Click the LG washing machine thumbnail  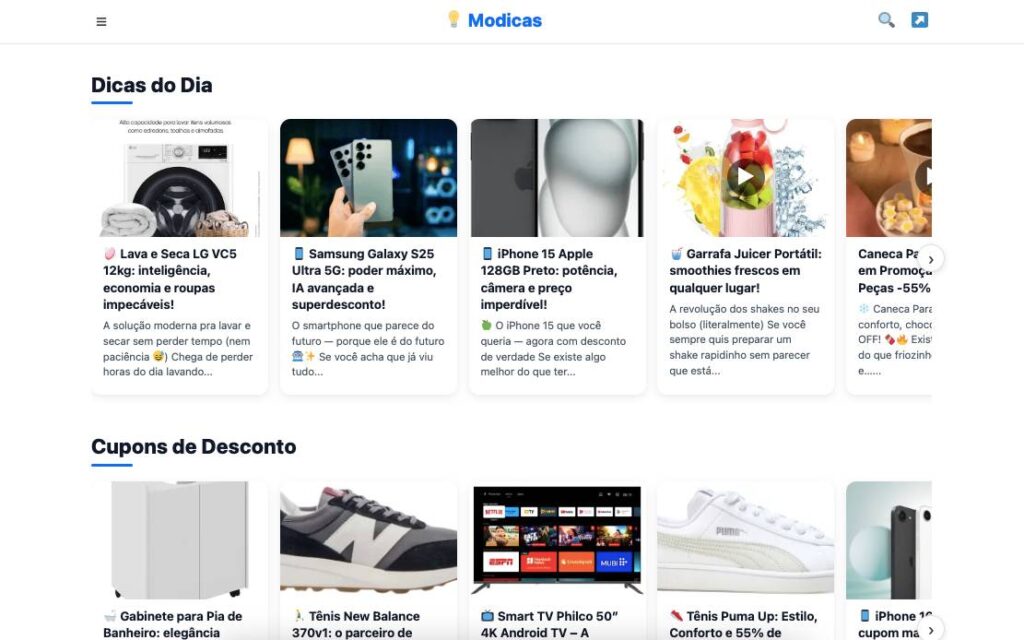point(180,178)
